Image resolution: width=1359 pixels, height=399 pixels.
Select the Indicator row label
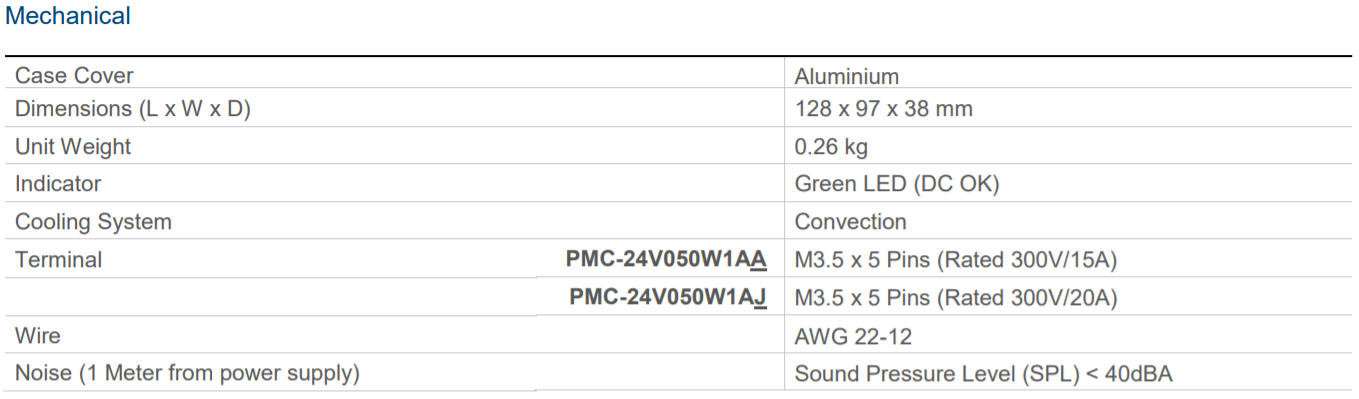[58, 184]
